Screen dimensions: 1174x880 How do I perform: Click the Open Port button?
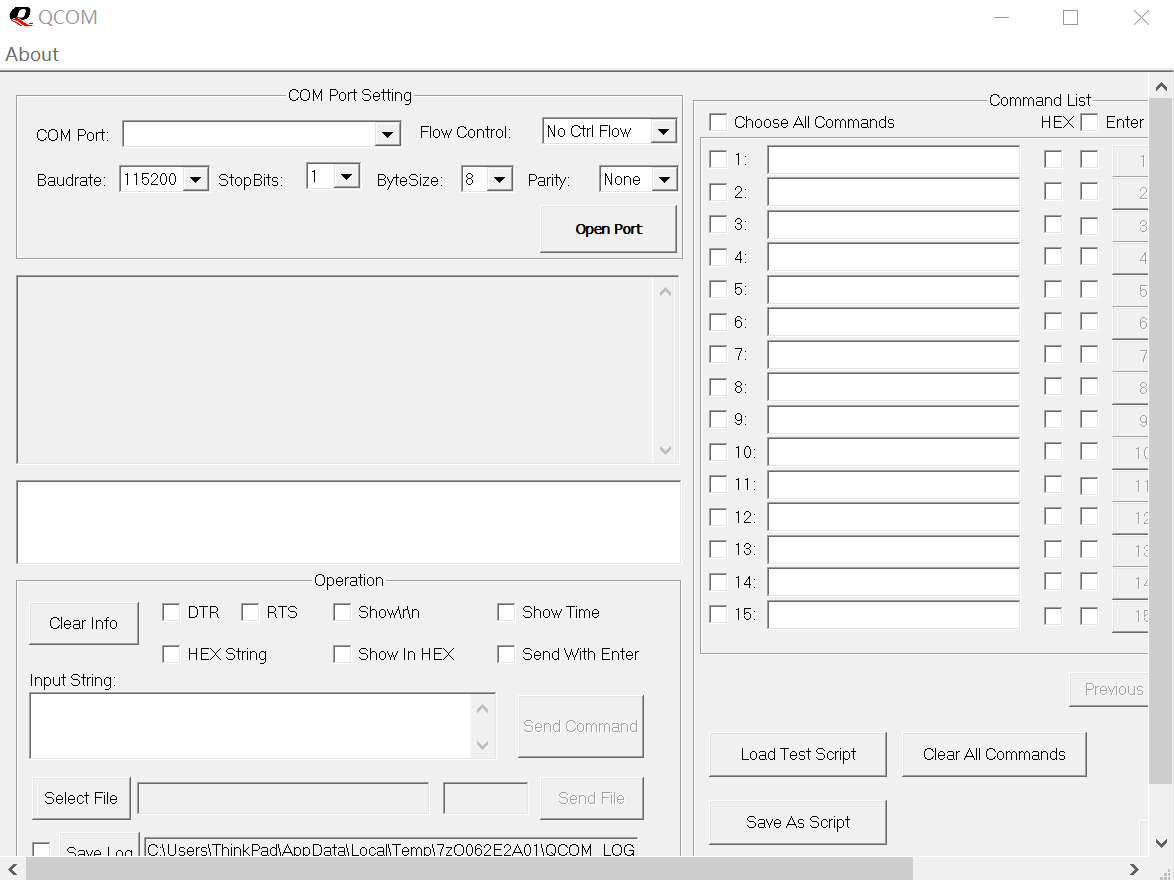[608, 229]
